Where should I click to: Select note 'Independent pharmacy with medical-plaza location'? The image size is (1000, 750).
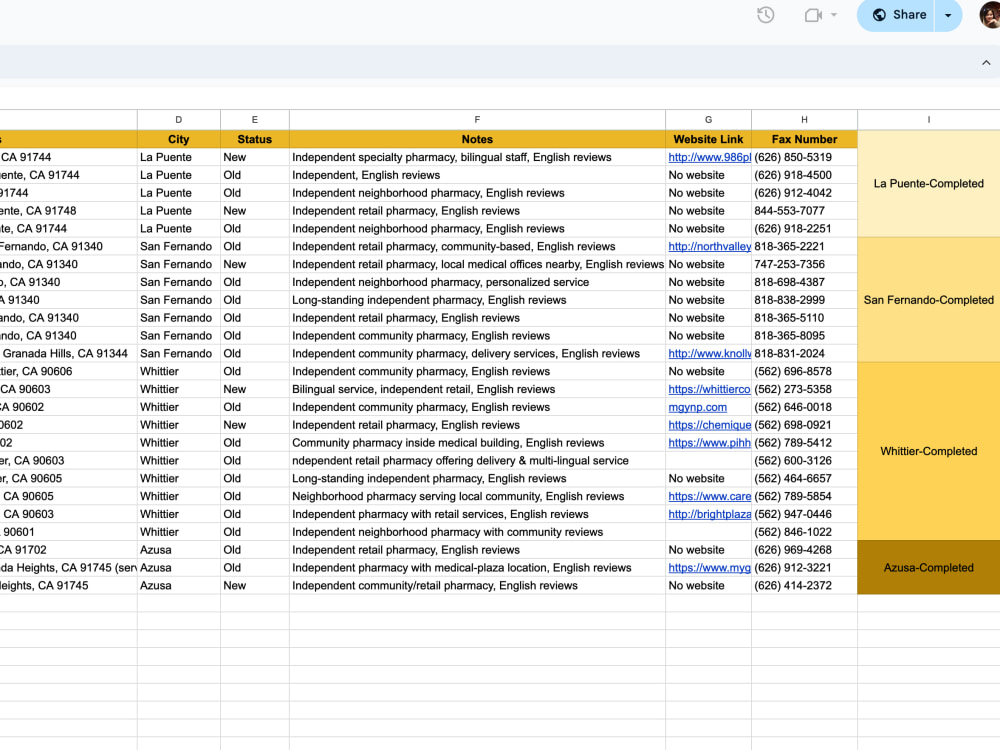pyautogui.click(x=477, y=568)
